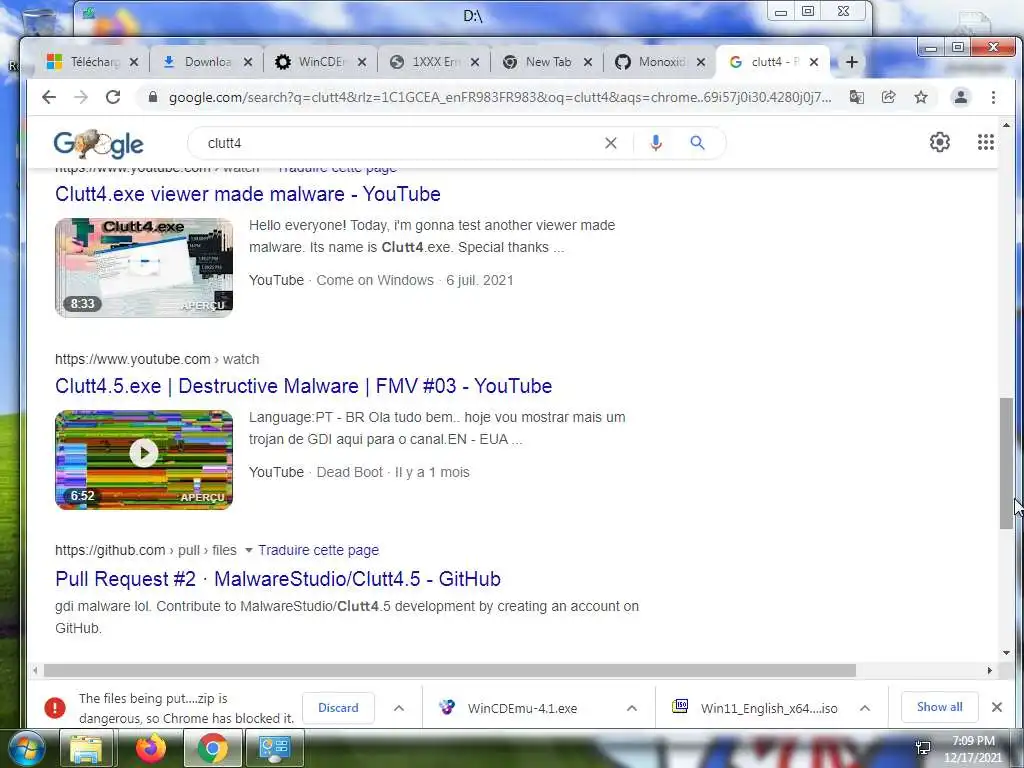Viewport: 1024px width, 768px height.
Task: Show all downloads
Action: click(x=939, y=707)
